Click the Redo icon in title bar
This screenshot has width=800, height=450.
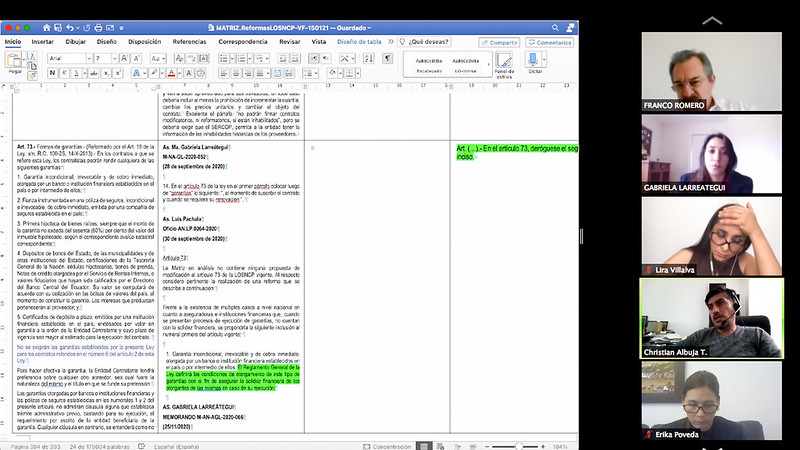click(x=87, y=28)
